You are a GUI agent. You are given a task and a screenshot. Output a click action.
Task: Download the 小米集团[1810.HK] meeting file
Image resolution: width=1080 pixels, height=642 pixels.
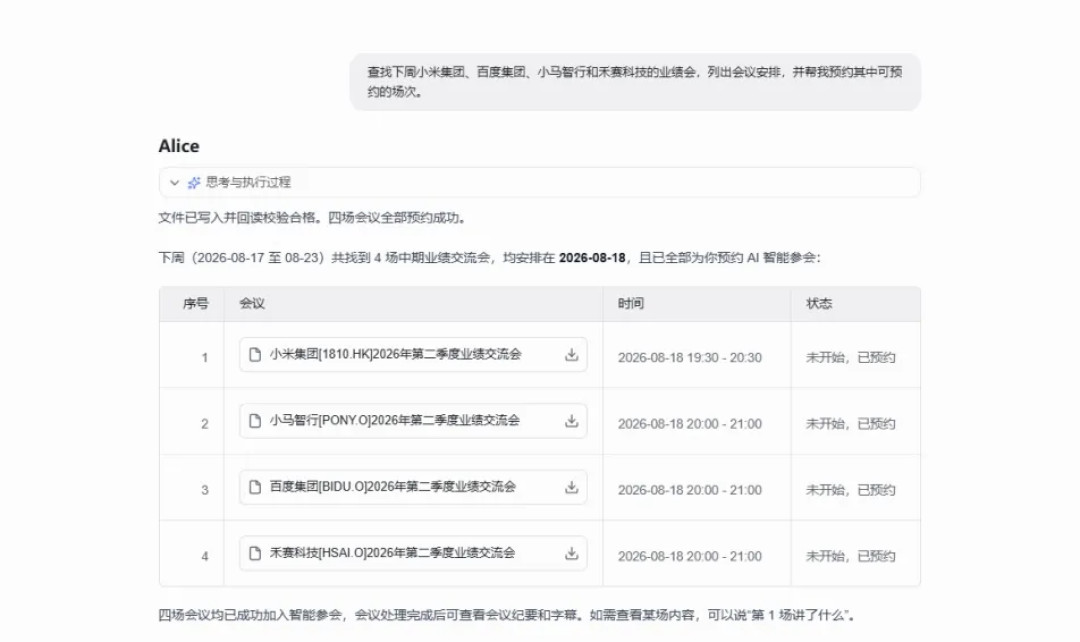tap(571, 355)
